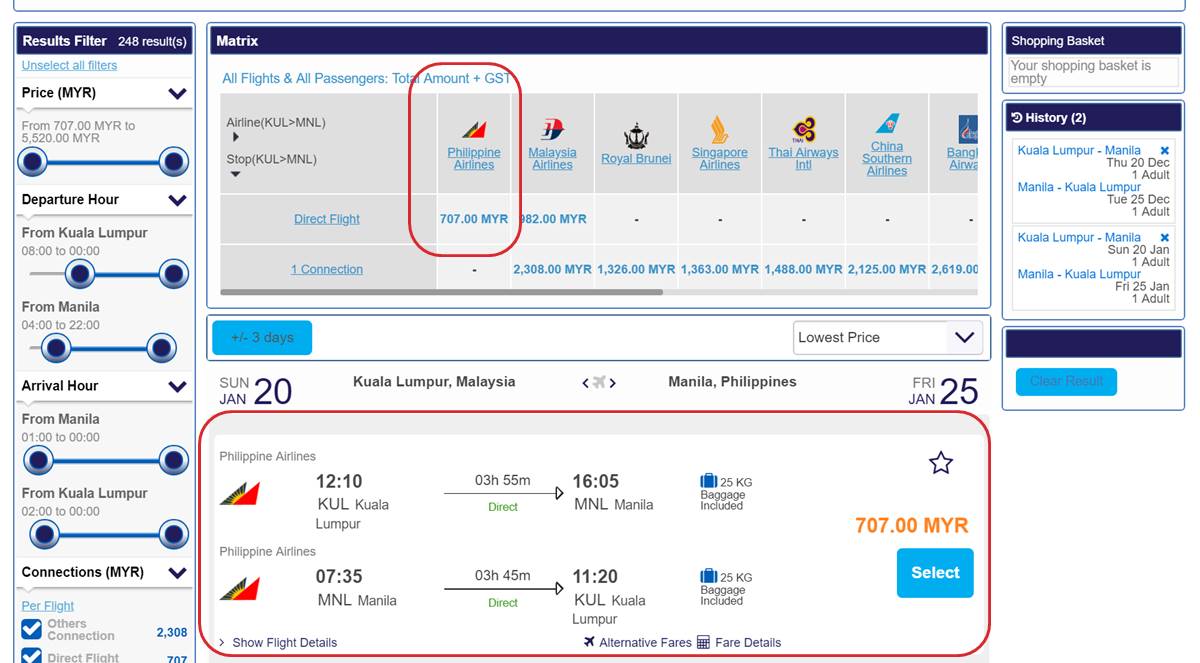
Task: Click the Royal Brunei logo in matrix
Action: (x=636, y=135)
